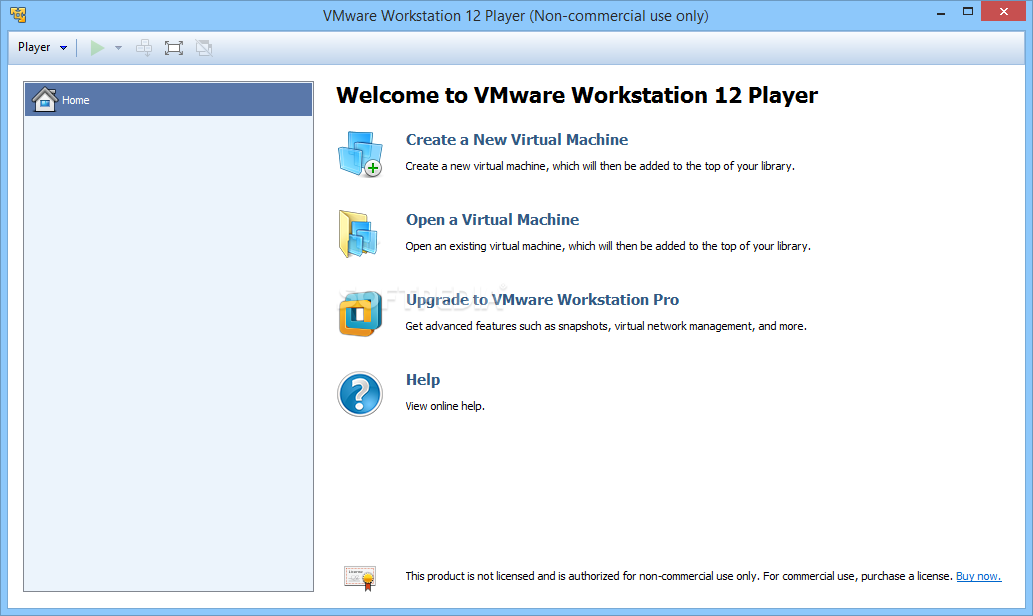The height and width of the screenshot is (616, 1033).
Task: Click the Welcome to VMware Workstation 12 Player heading
Action: click(576, 96)
